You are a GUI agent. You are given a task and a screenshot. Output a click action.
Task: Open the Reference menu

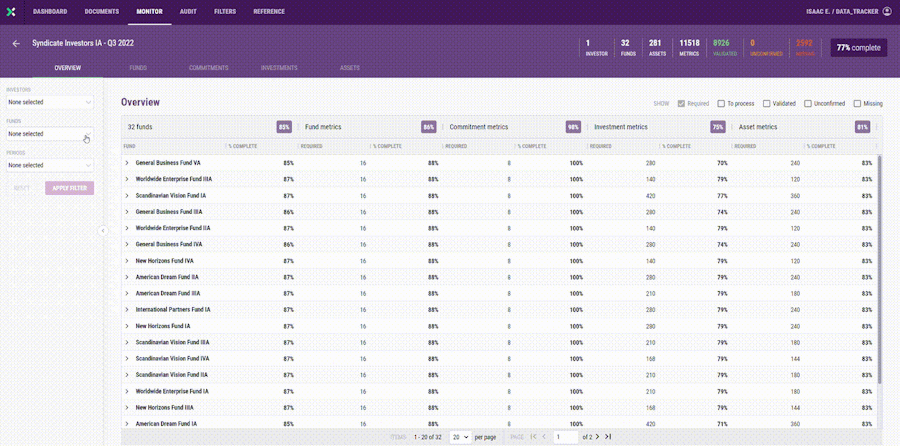tap(269, 11)
